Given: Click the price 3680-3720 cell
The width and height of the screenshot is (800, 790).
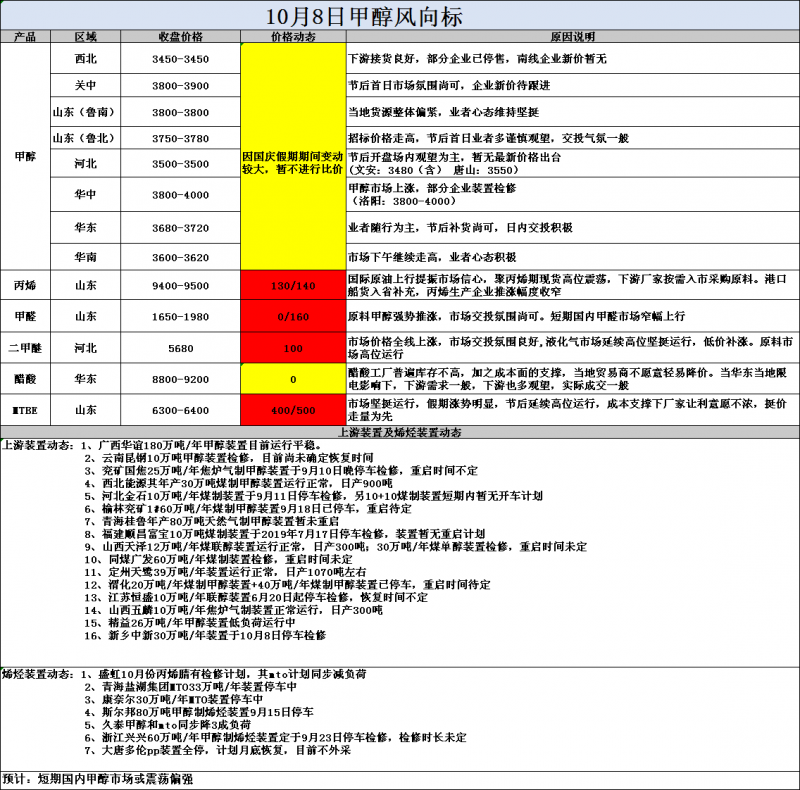Looking at the screenshot, I should (x=180, y=228).
